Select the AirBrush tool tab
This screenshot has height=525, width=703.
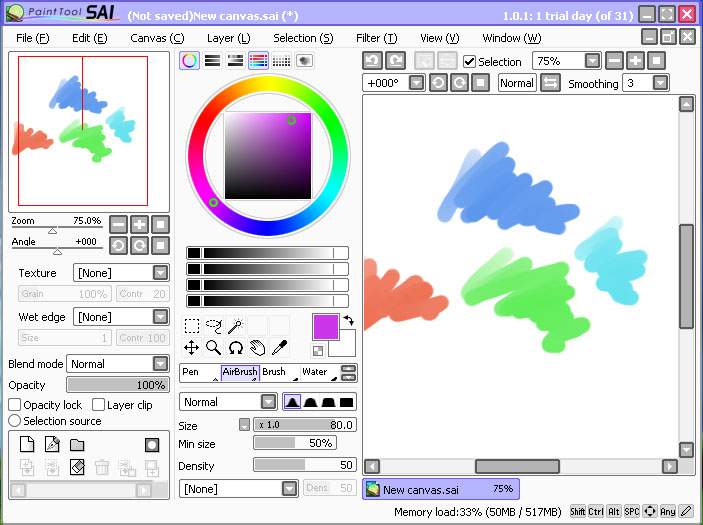[240, 372]
